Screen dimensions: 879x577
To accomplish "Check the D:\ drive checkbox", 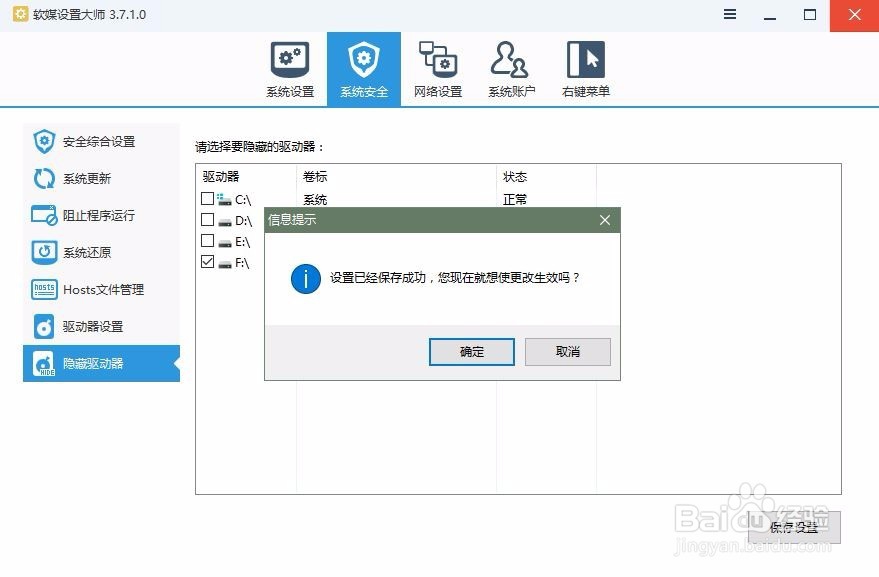I will [207, 219].
